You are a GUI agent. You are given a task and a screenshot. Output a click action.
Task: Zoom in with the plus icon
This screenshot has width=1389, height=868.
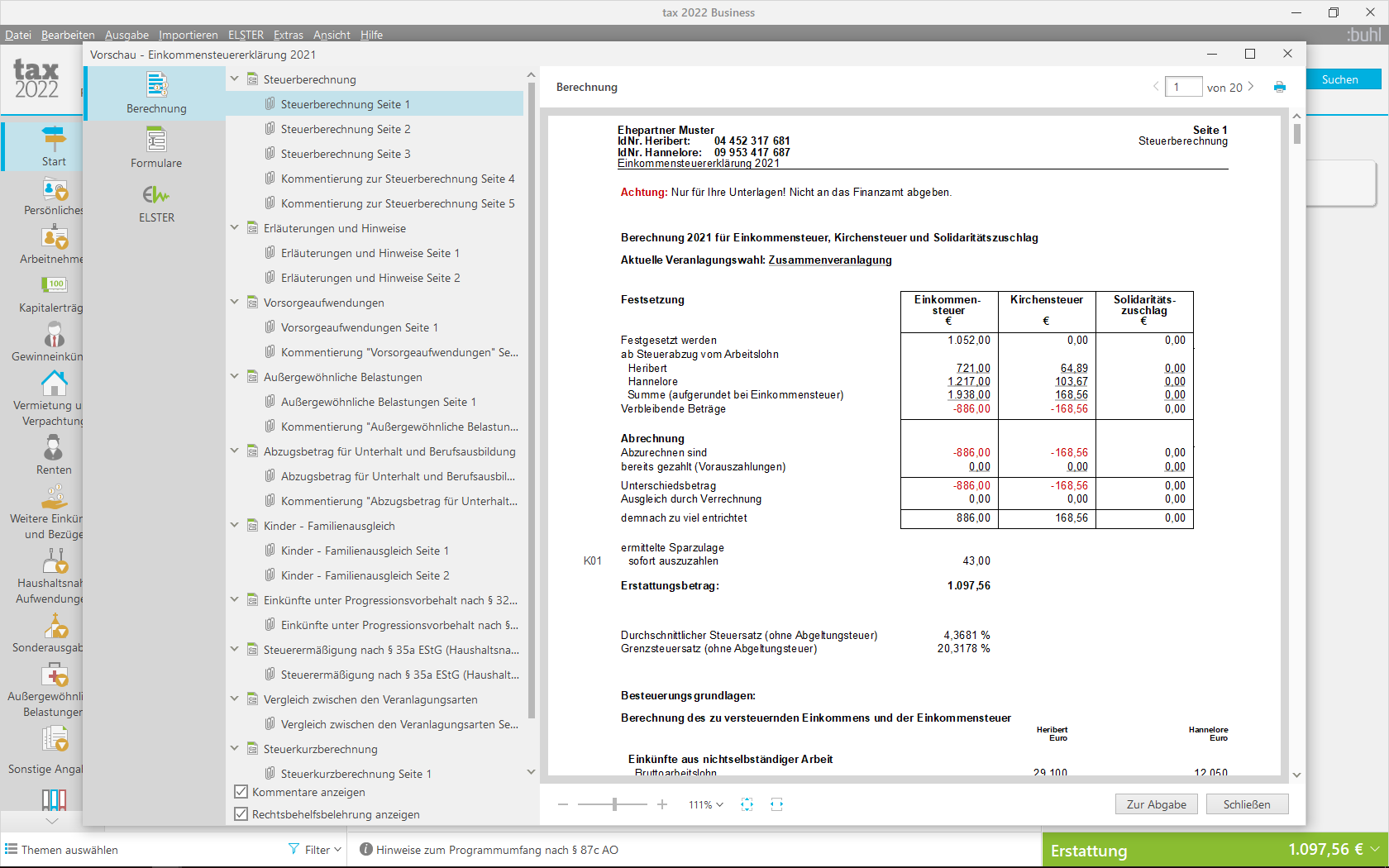coord(662,804)
